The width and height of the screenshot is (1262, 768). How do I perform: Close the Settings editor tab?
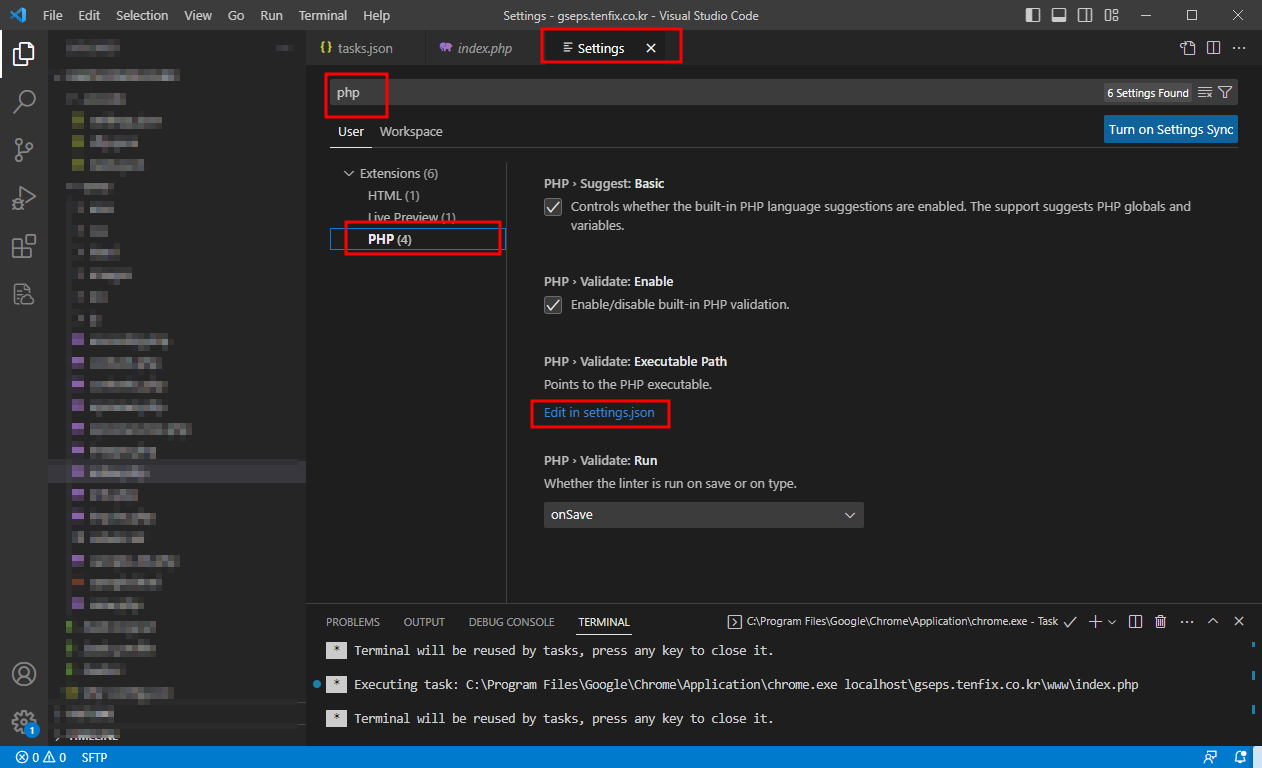(x=651, y=48)
